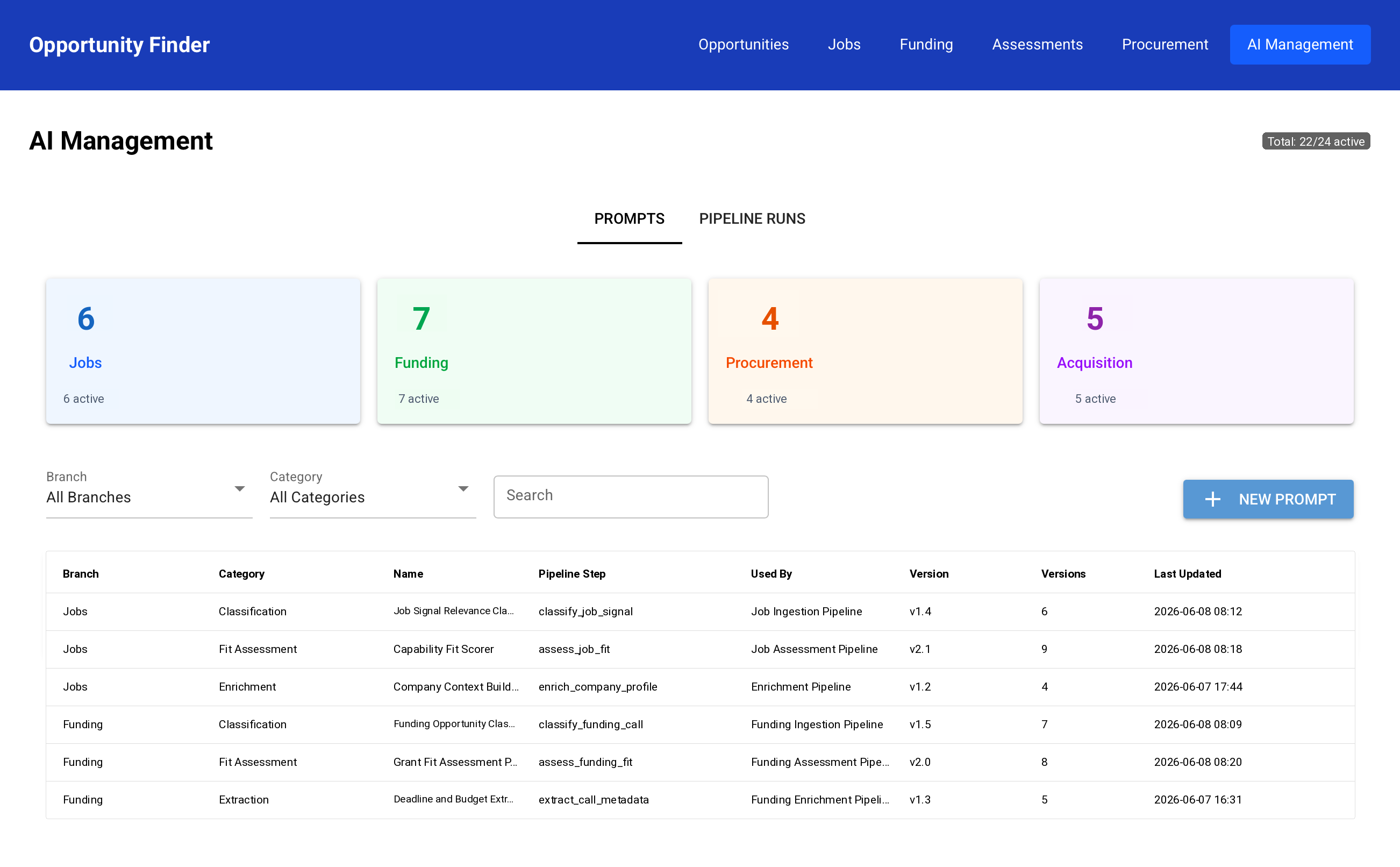Open the Deadline and Budget Extr... prompt
1400x867 pixels.
453,799
